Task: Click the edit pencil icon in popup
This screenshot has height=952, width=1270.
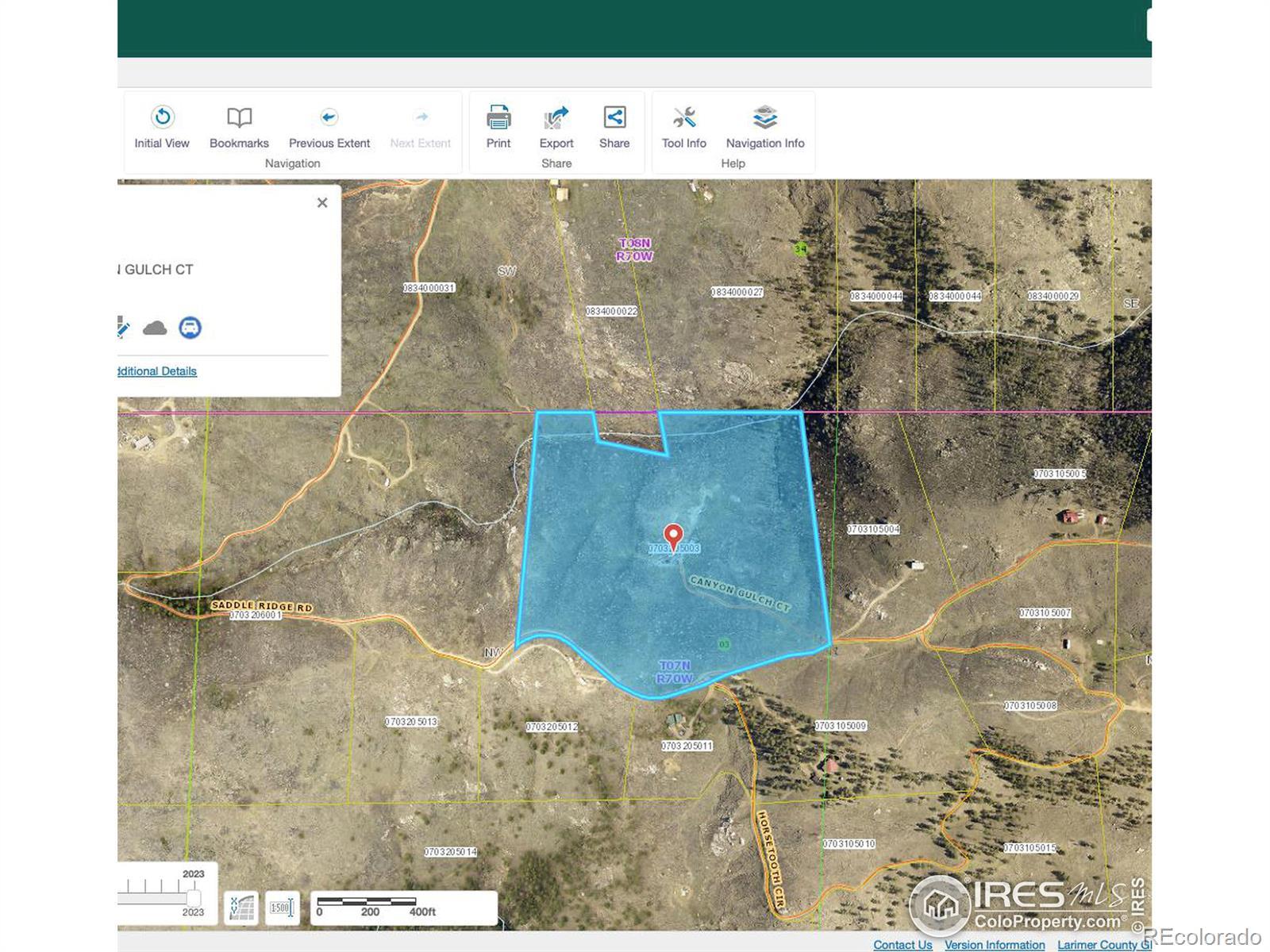Action: pyautogui.click(x=123, y=328)
